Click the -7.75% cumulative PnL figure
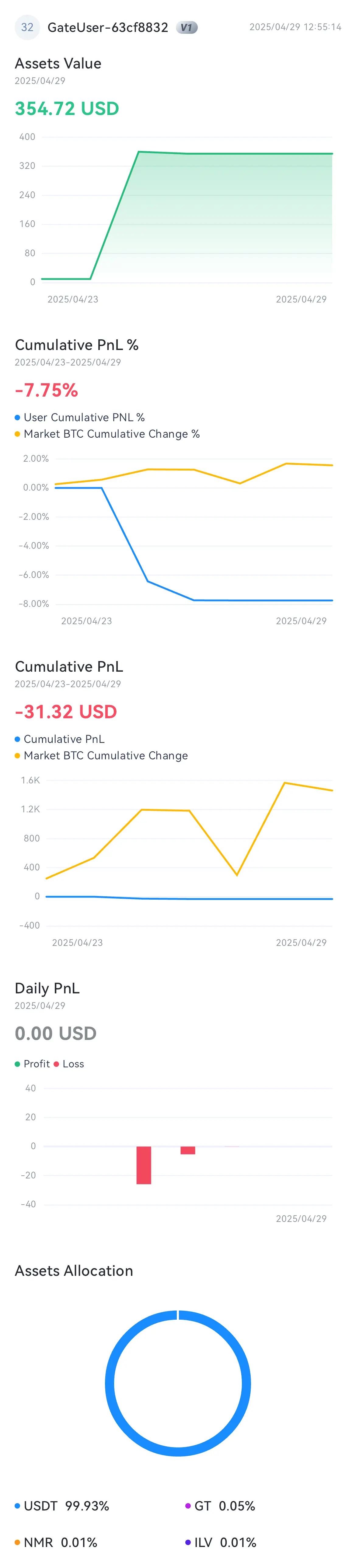Image resolution: width=356 pixels, height=1568 pixels. click(46, 390)
